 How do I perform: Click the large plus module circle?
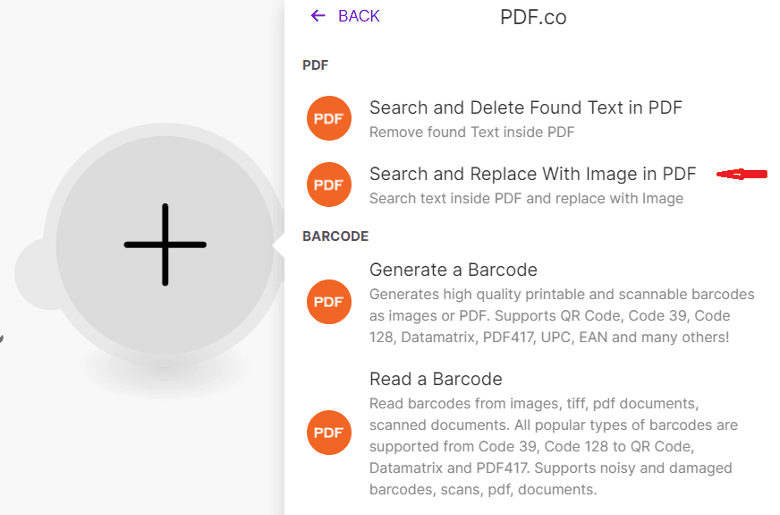point(165,245)
